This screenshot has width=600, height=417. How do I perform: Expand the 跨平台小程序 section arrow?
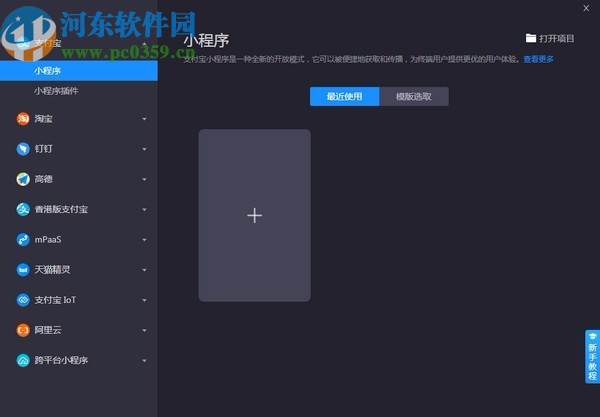pos(144,360)
